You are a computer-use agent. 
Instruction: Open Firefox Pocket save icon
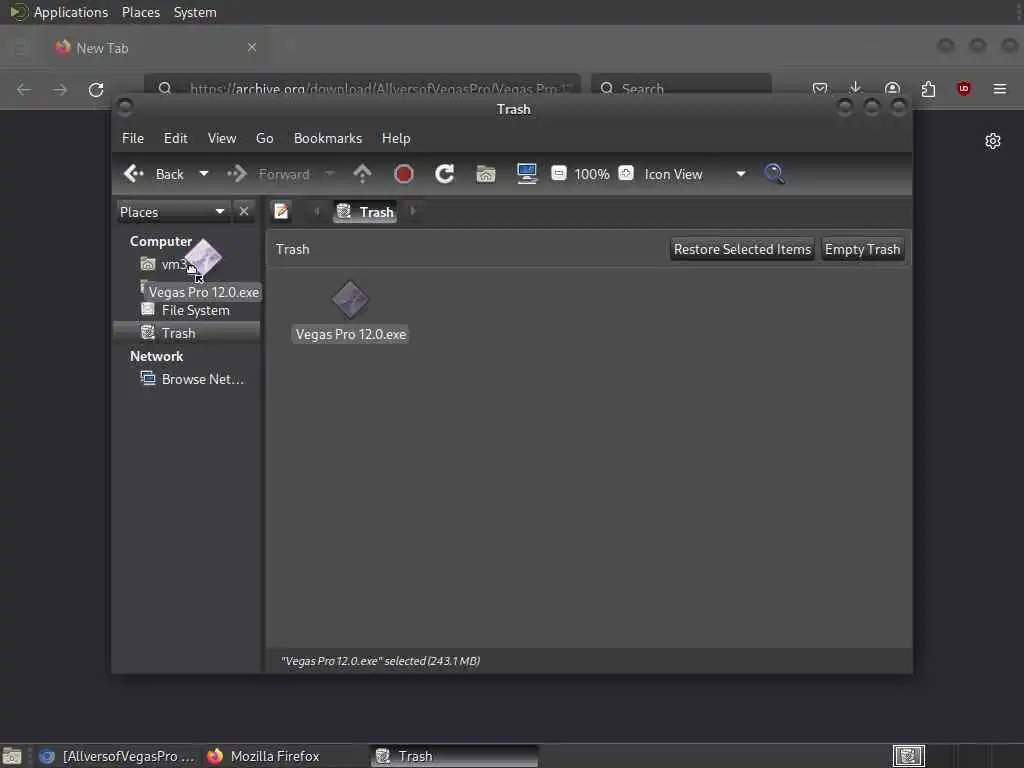pyautogui.click(x=820, y=89)
